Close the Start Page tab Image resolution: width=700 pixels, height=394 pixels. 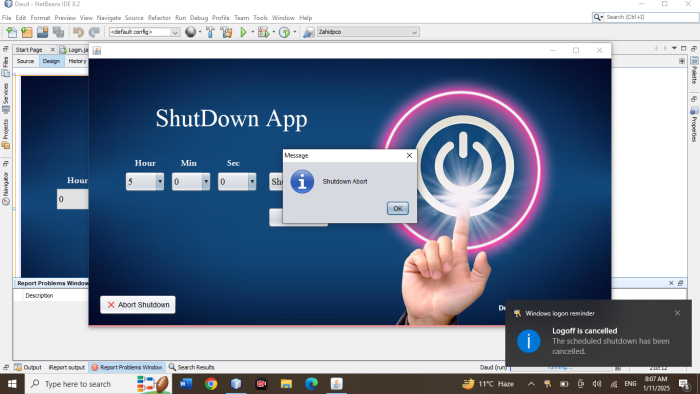click(52, 50)
